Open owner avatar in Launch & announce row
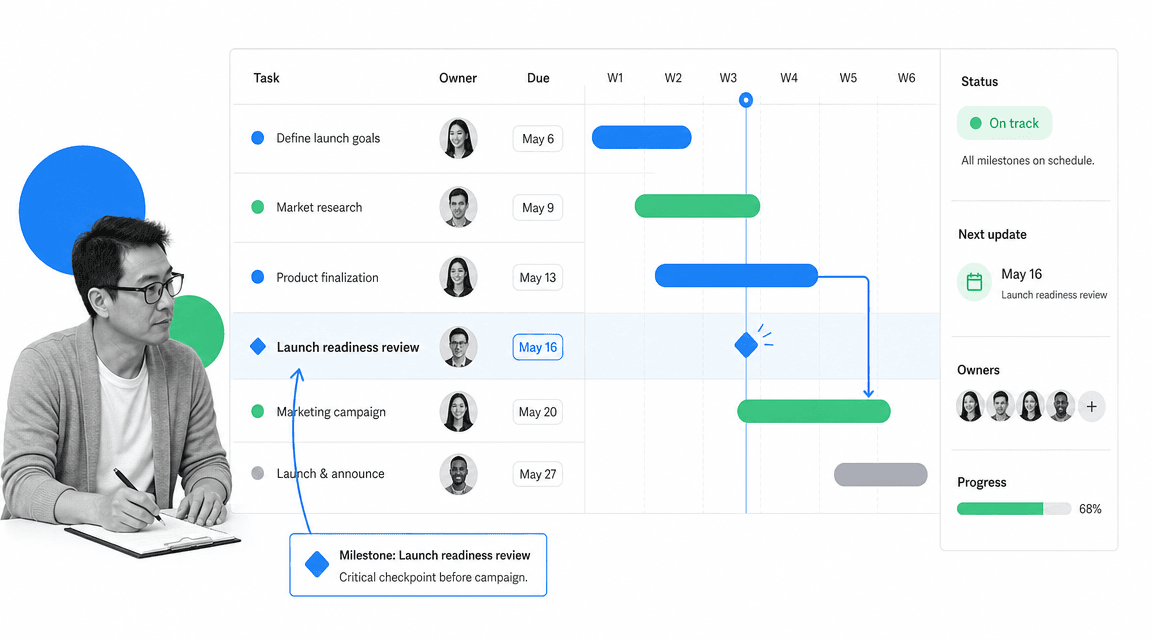Image resolution: width=1152 pixels, height=640 pixels. pyautogui.click(x=458, y=474)
